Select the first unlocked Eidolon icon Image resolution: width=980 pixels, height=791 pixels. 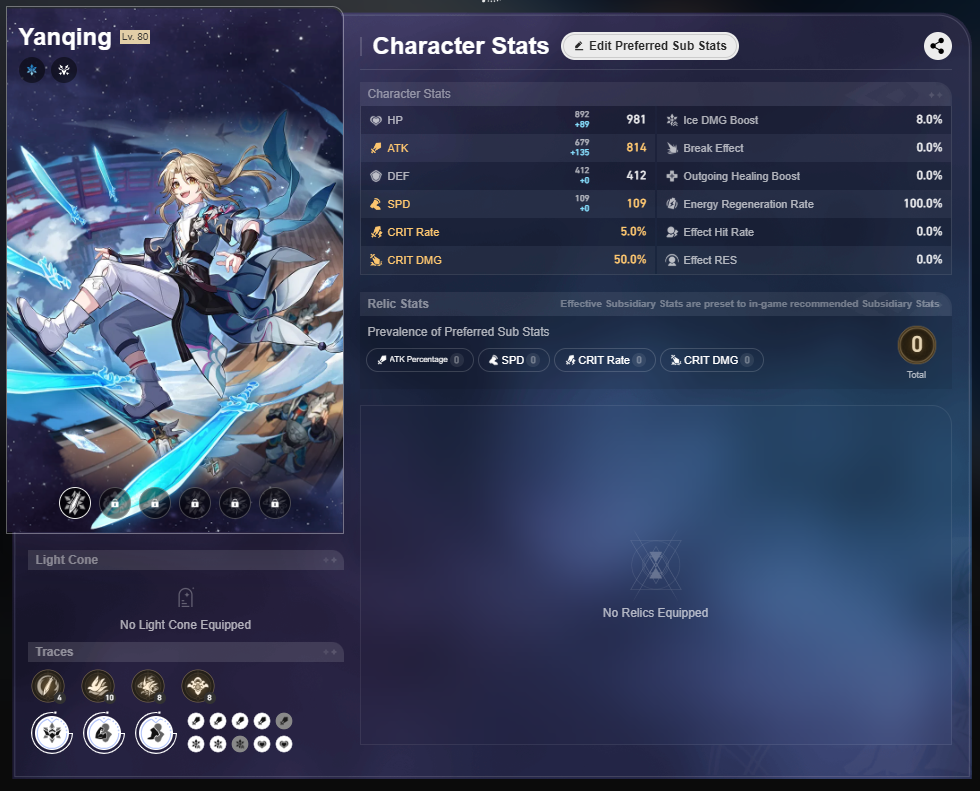pyautogui.click(x=75, y=503)
